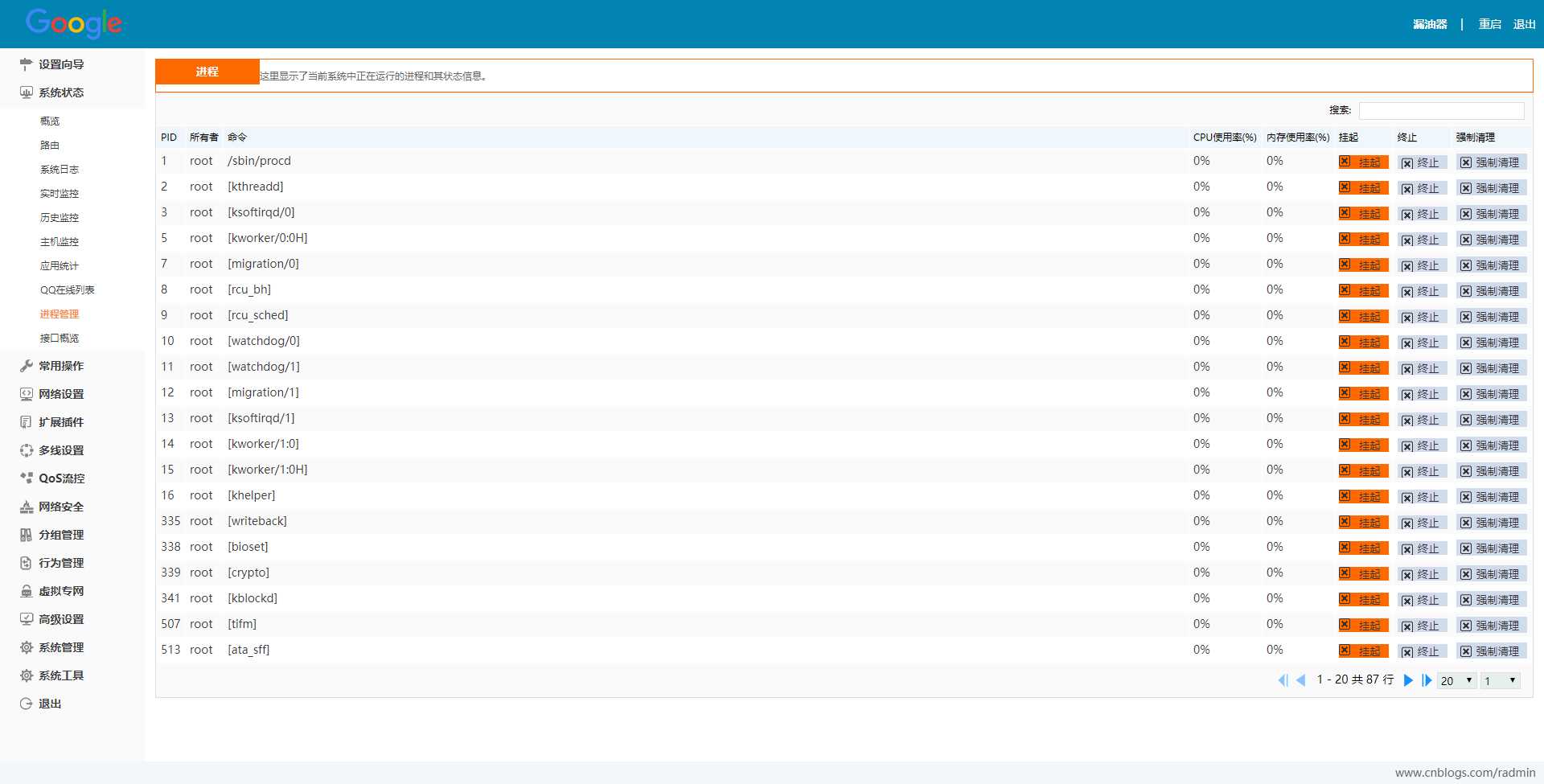Go to first page arrow icon
Screen dimensions: 1544x784
point(1283,680)
